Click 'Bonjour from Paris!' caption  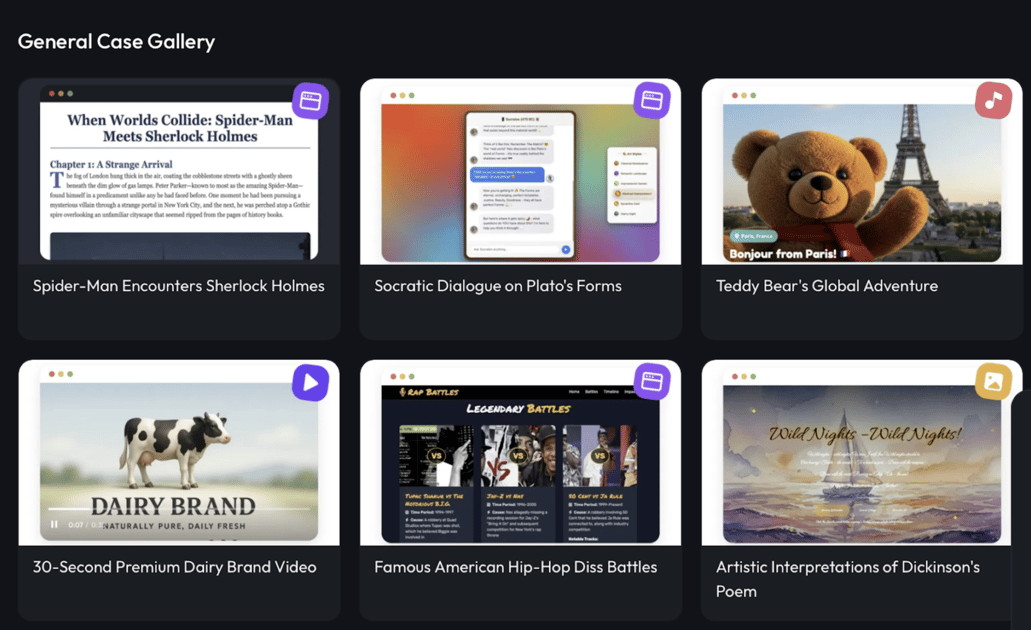(x=783, y=254)
